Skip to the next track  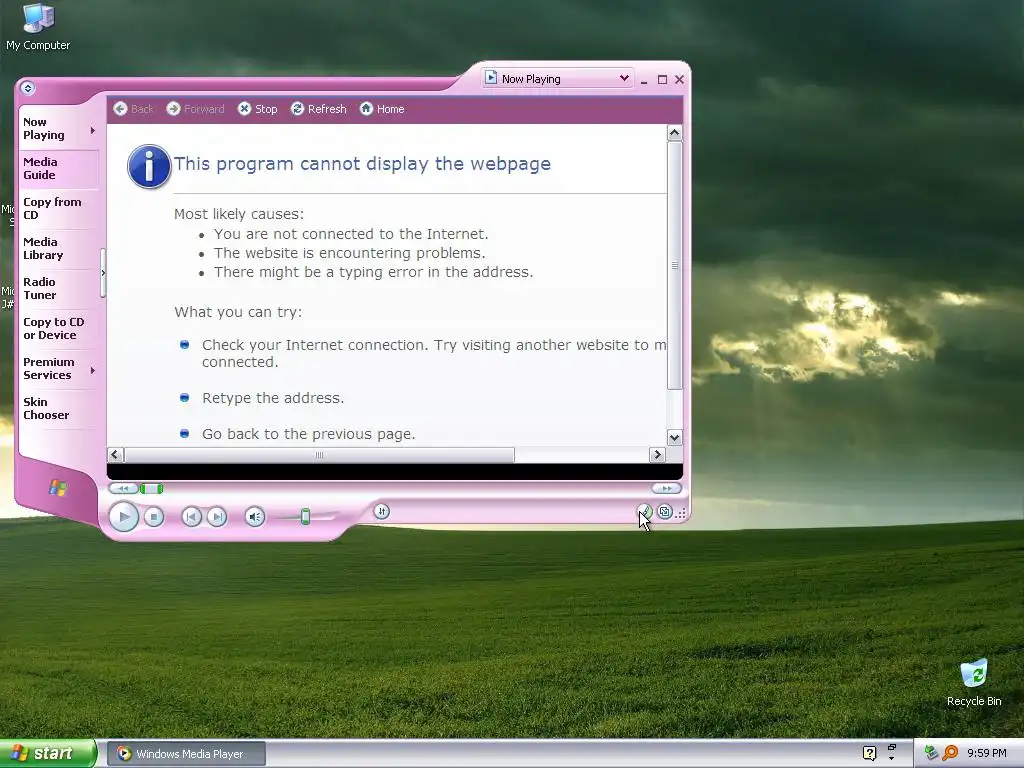pos(217,517)
